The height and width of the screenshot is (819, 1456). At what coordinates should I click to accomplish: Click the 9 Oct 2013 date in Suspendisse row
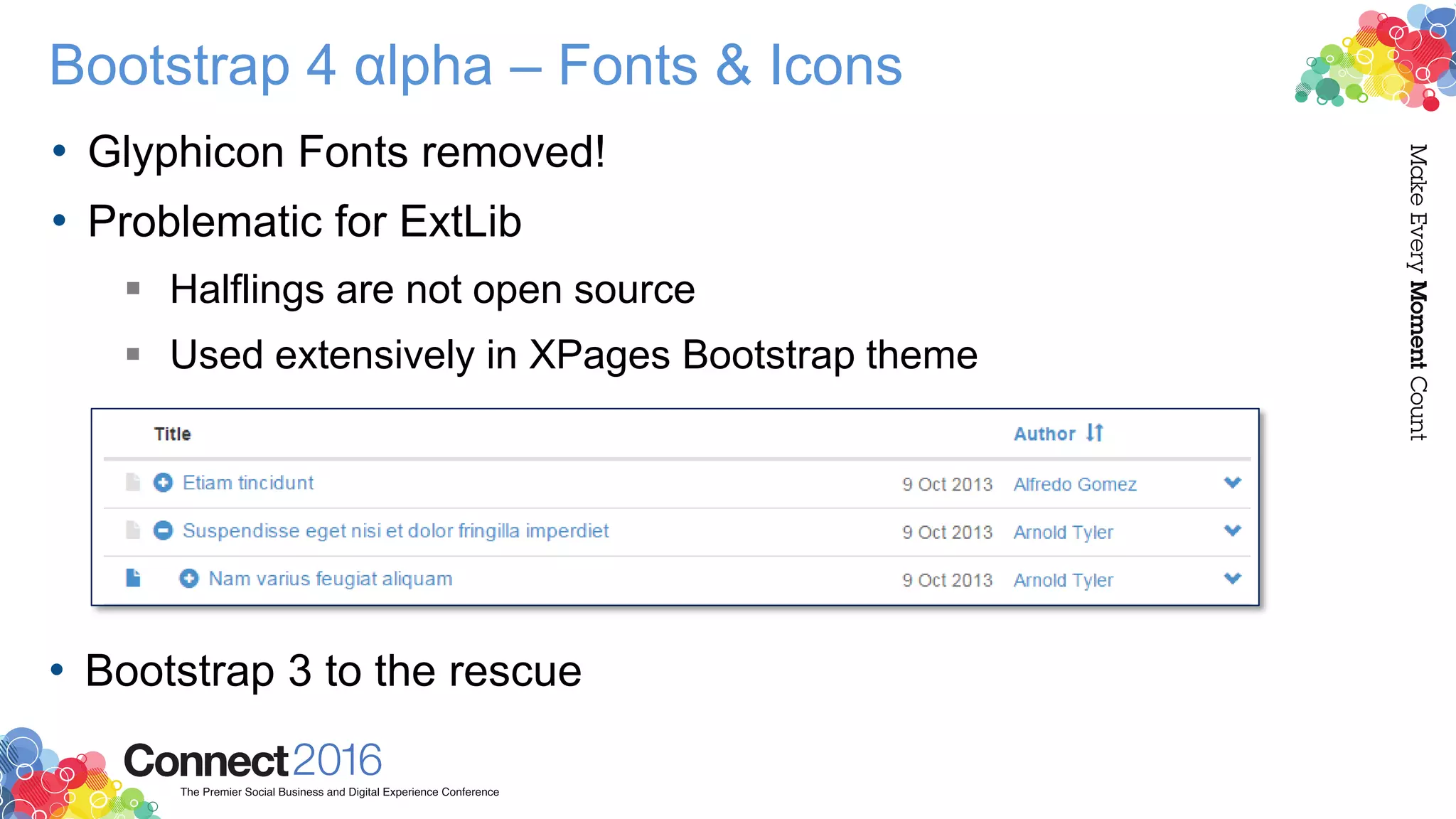pyautogui.click(x=947, y=532)
